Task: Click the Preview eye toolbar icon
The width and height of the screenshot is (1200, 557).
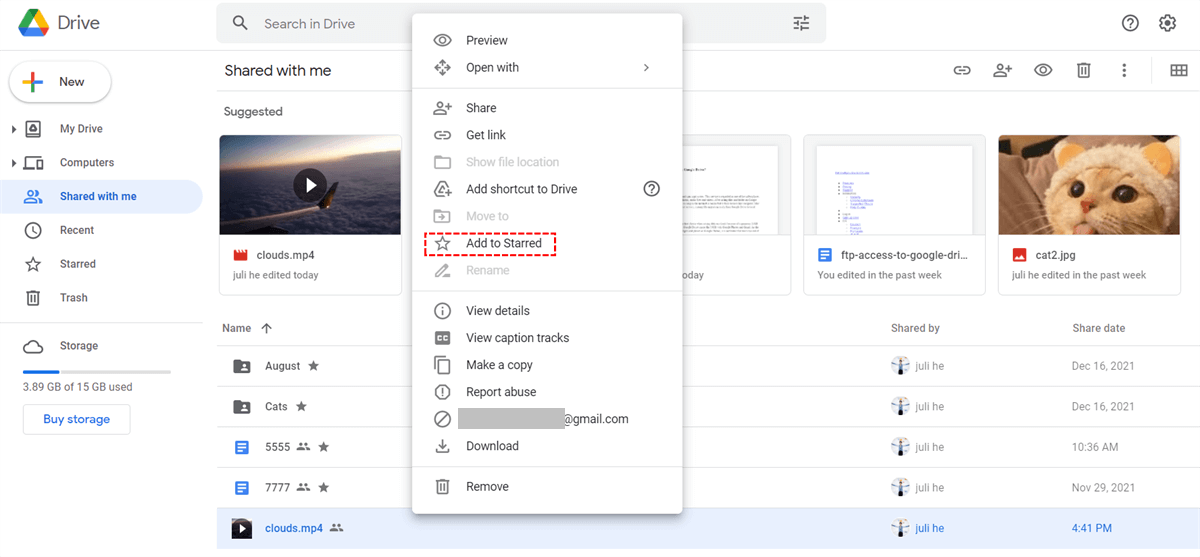Action: (1043, 70)
